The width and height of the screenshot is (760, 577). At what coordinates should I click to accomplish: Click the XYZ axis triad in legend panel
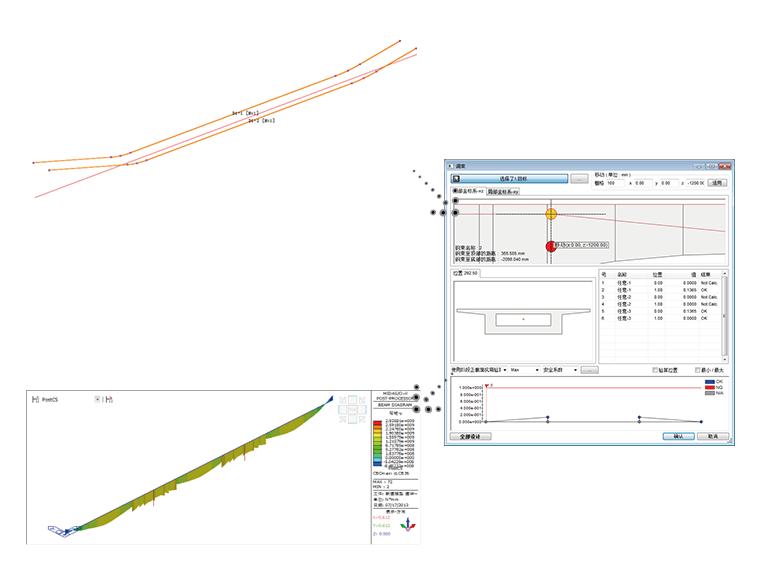click(x=408, y=525)
